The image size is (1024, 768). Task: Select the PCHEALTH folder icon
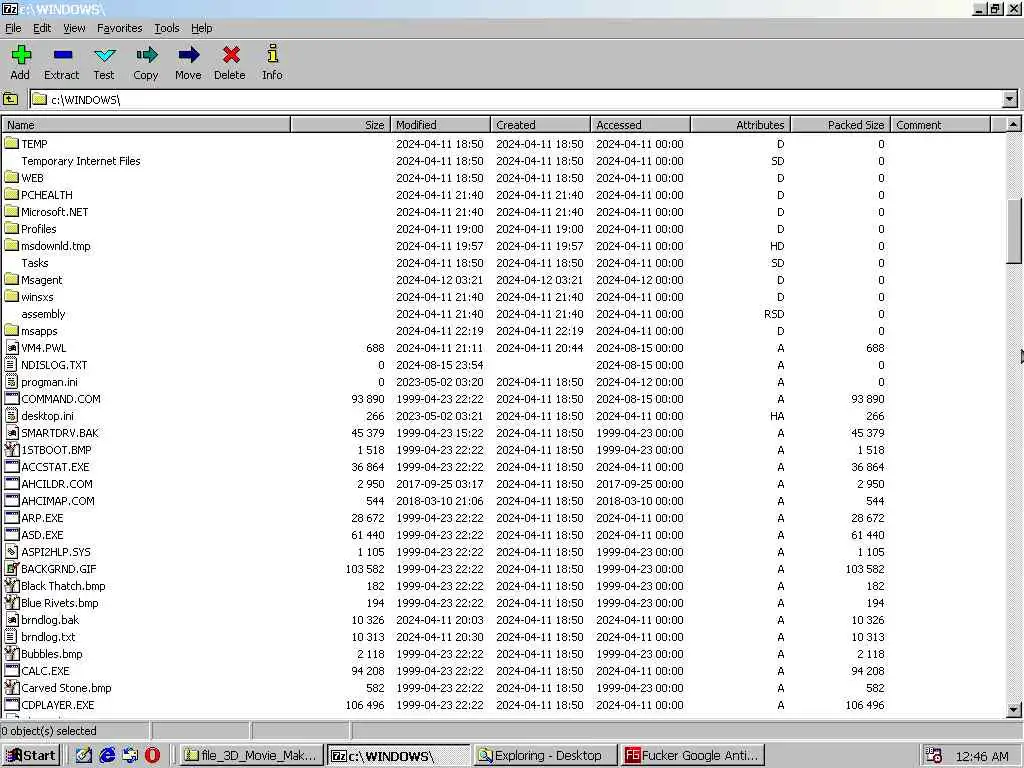[x=11, y=194]
